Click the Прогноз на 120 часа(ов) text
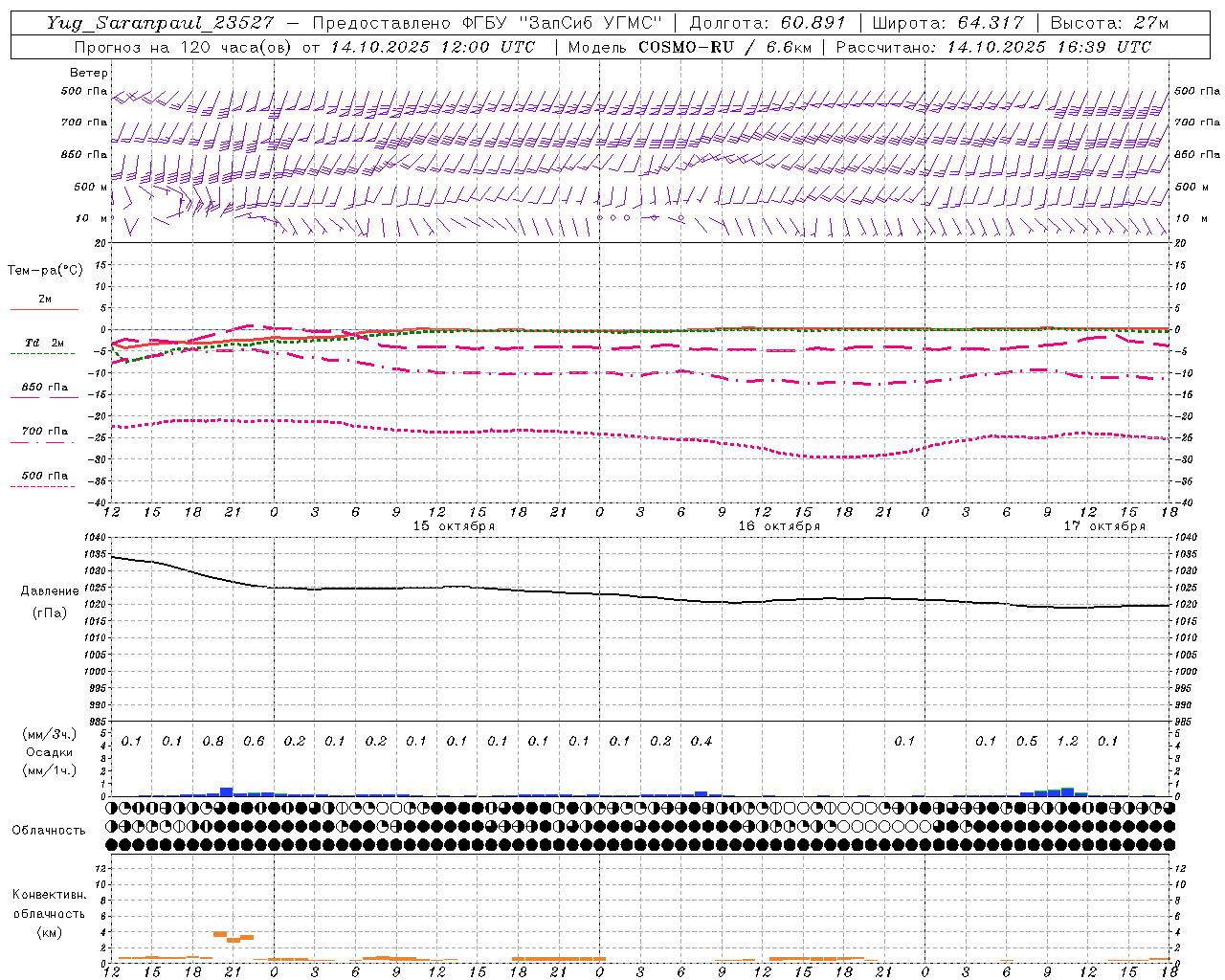1225x980 pixels. click(x=185, y=47)
